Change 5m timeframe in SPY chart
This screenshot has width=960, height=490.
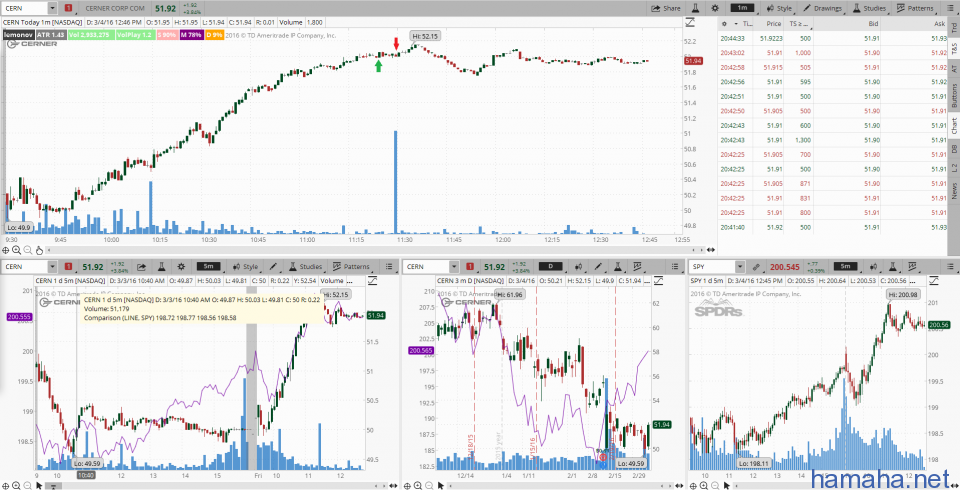(x=846, y=266)
